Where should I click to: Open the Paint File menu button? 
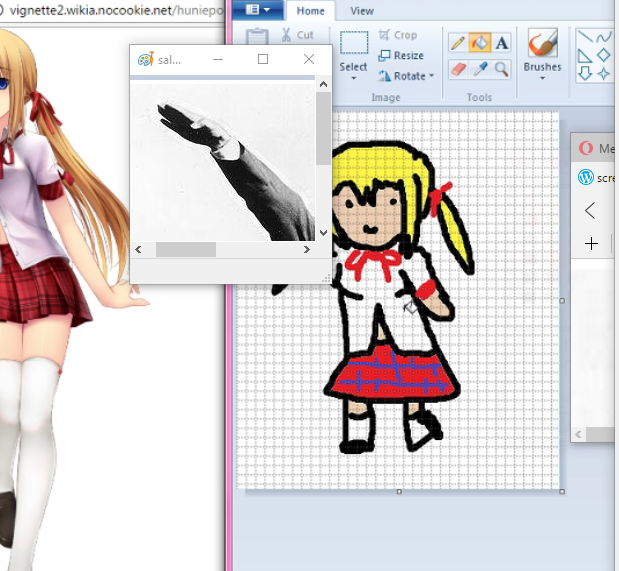258,9
